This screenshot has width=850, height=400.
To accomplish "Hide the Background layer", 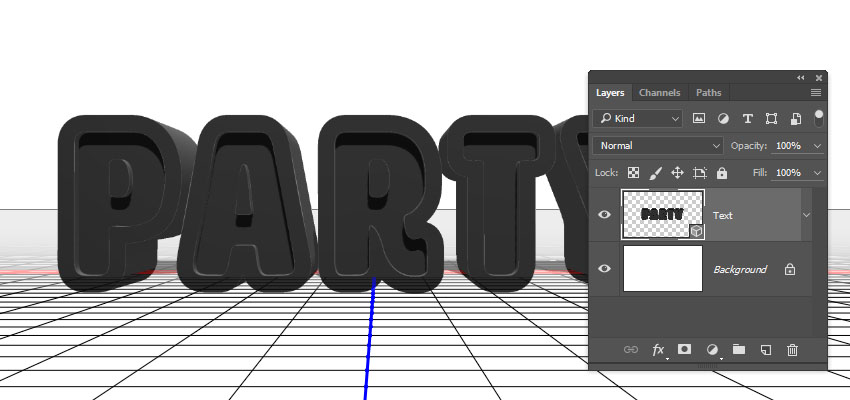I will pyautogui.click(x=603, y=269).
